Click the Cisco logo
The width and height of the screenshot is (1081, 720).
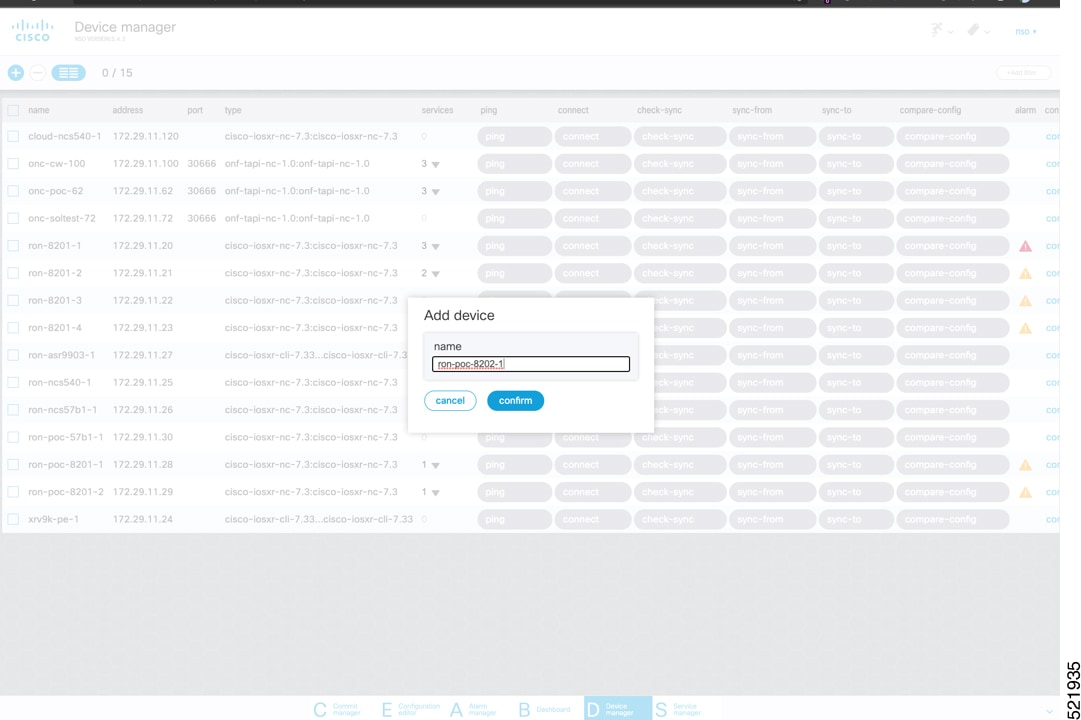32,30
